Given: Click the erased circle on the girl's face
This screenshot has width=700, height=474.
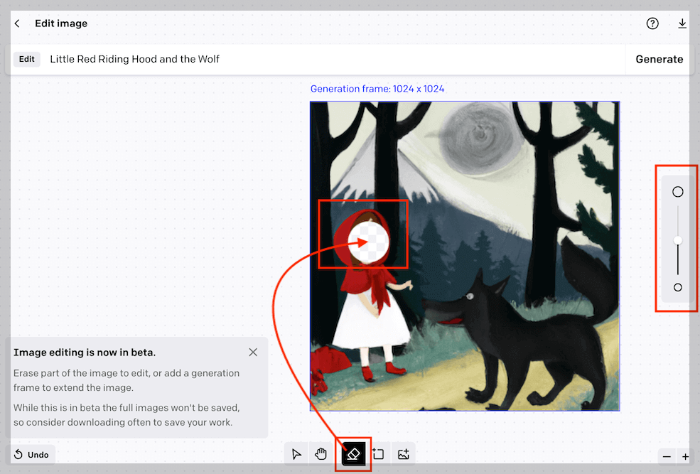Looking at the screenshot, I should click(368, 242).
